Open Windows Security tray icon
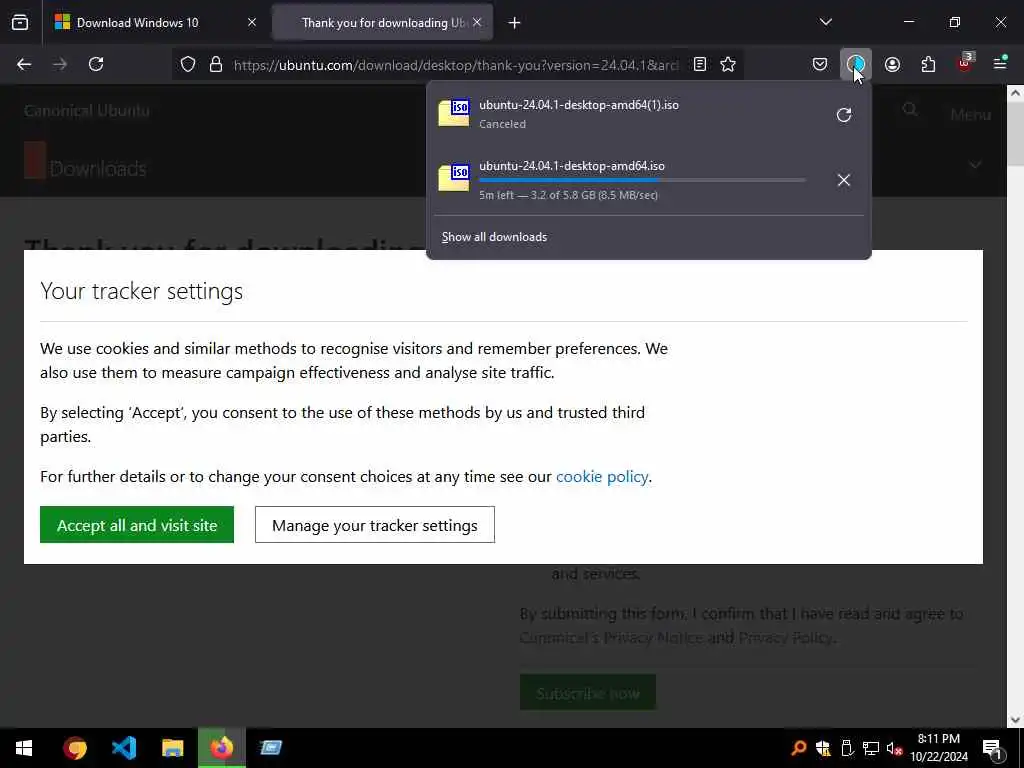The width and height of the screenshot is (1024, 768). point(823,748)
